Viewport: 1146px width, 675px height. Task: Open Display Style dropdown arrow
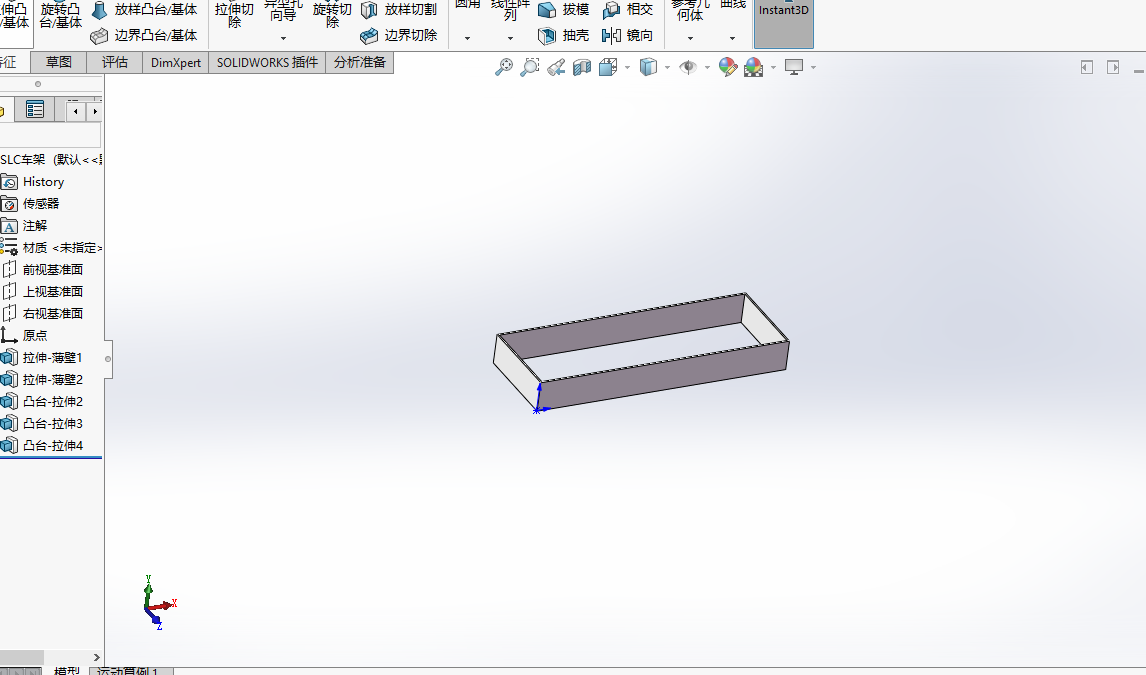point(667,68)
